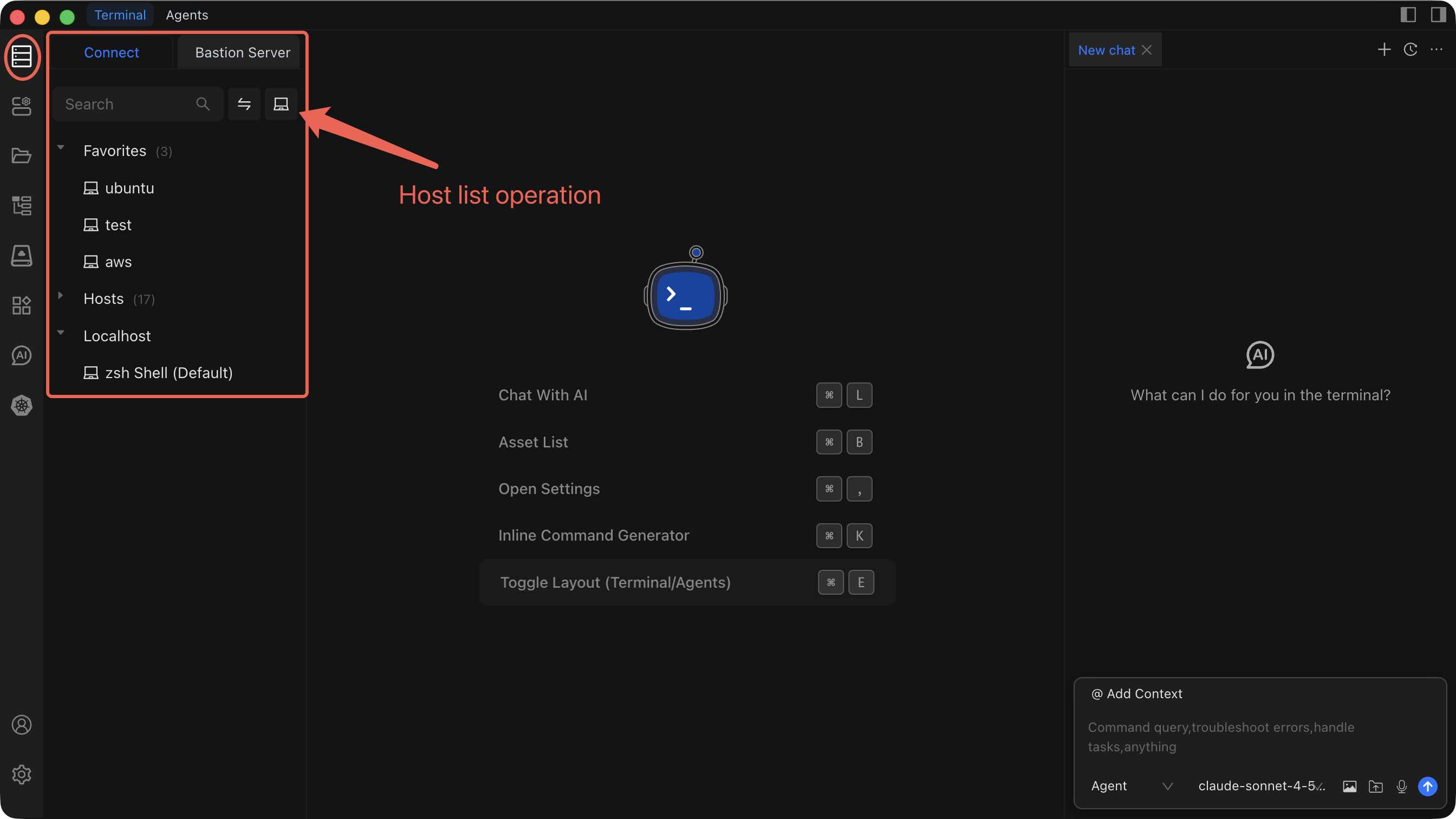Toggle the left sidebar panel visibility
Screen dimensions: 1456x819
pos(1407,15)
